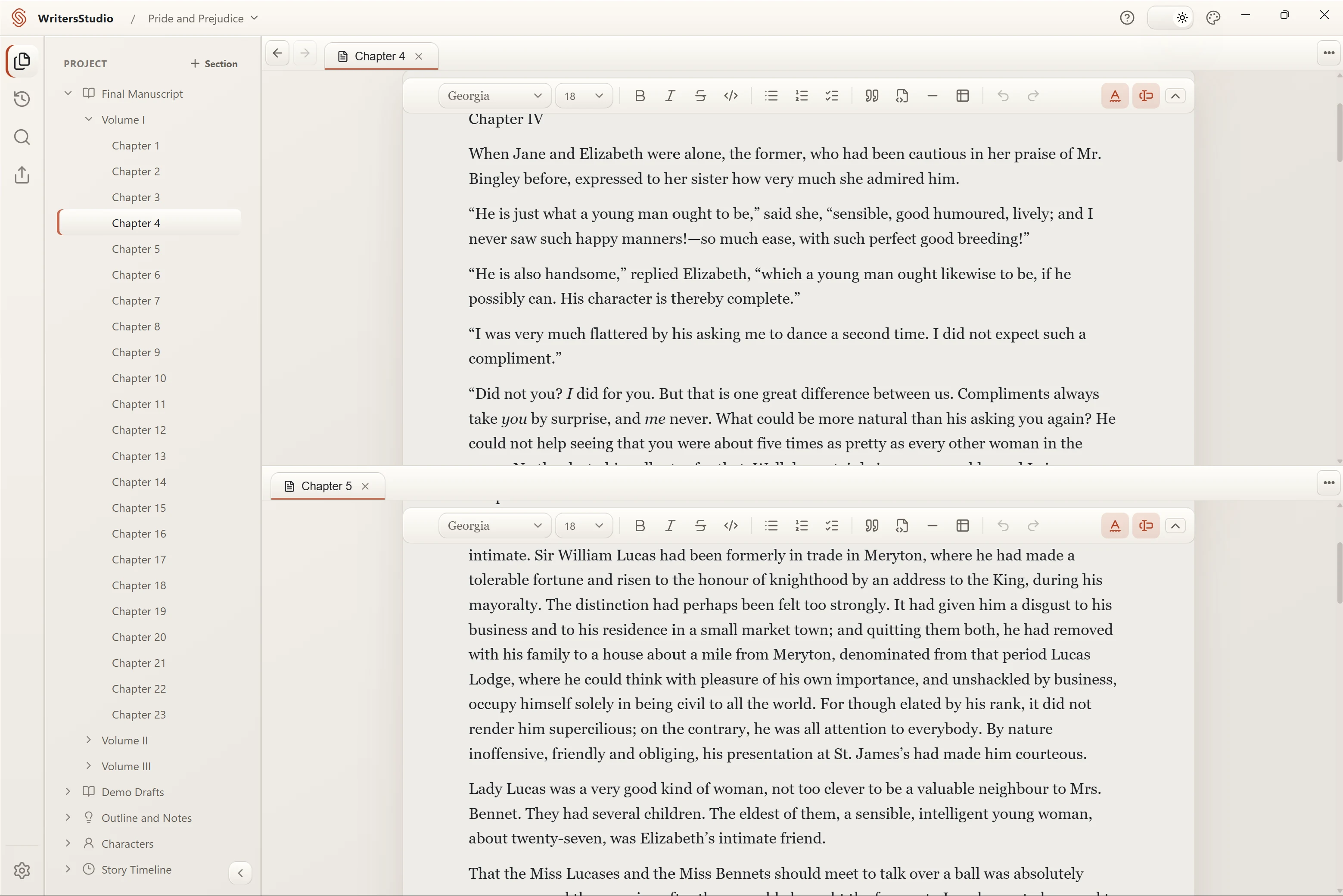Select the Chapter 4 editor tab
1343x896 pixels.
380,56
